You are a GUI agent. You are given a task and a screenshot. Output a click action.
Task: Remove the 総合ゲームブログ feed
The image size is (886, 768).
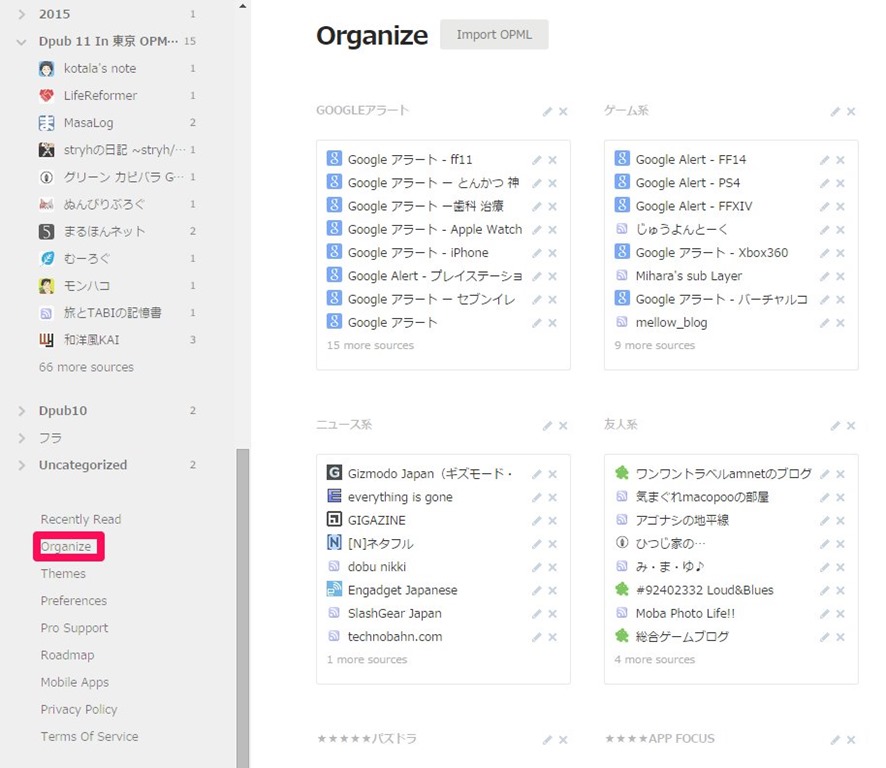click(840, 637)
